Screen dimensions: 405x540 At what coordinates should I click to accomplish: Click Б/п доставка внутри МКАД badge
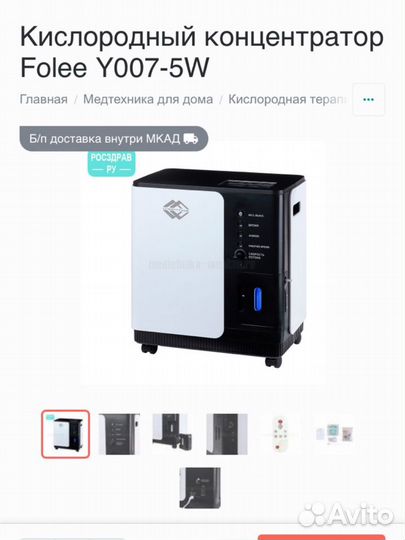coord(114,139)
